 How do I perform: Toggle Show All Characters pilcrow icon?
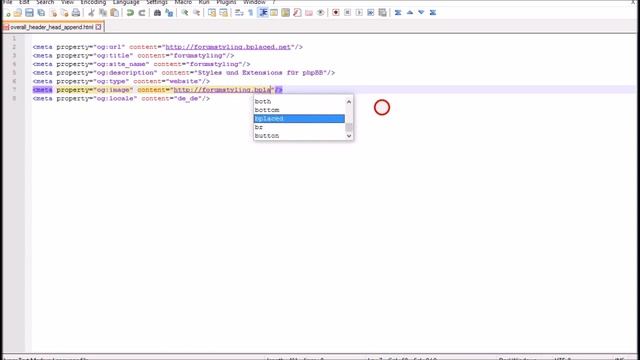[x=251, y=13]
